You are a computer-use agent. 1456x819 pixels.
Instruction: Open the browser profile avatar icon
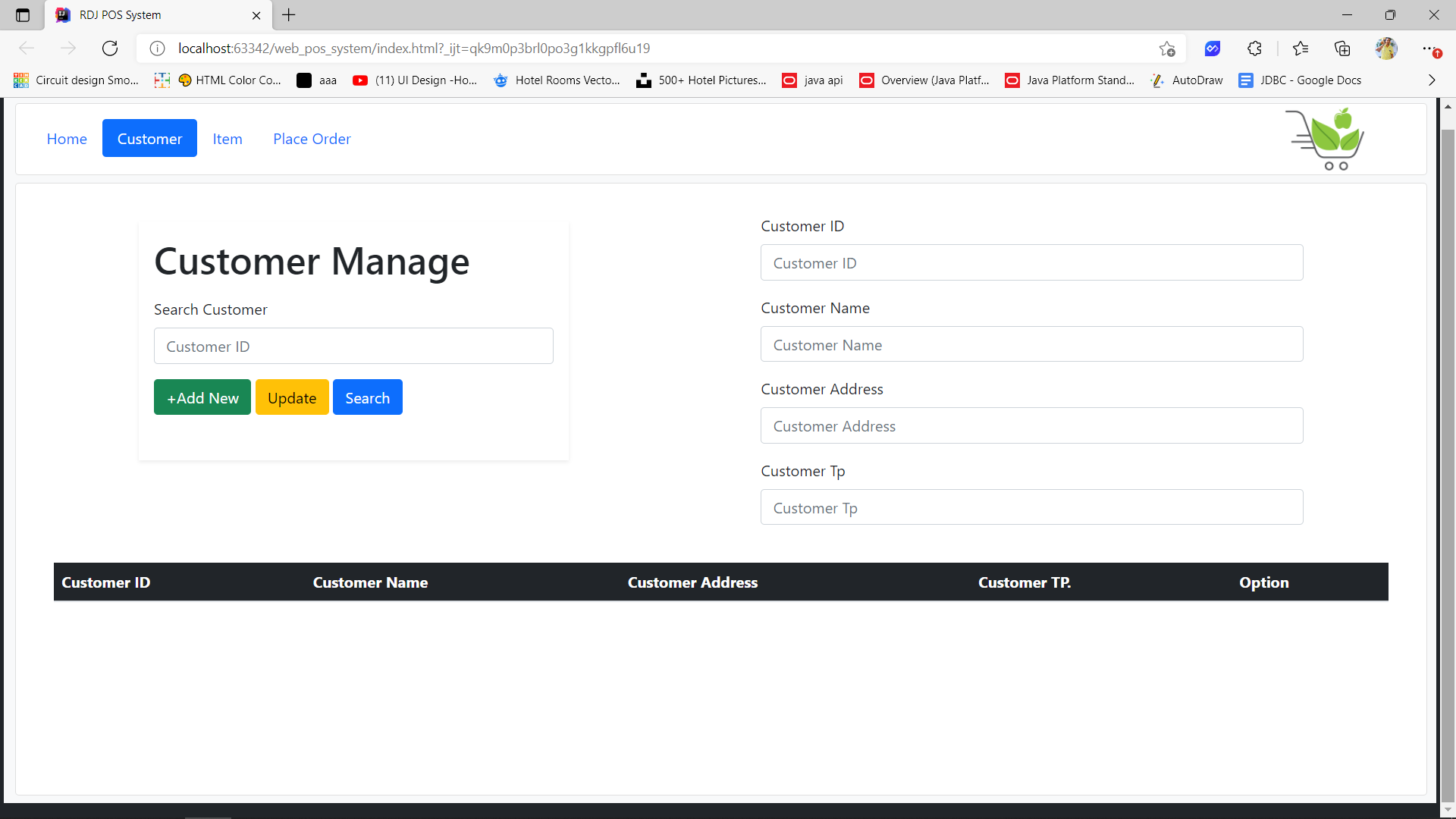[1386, 48]
